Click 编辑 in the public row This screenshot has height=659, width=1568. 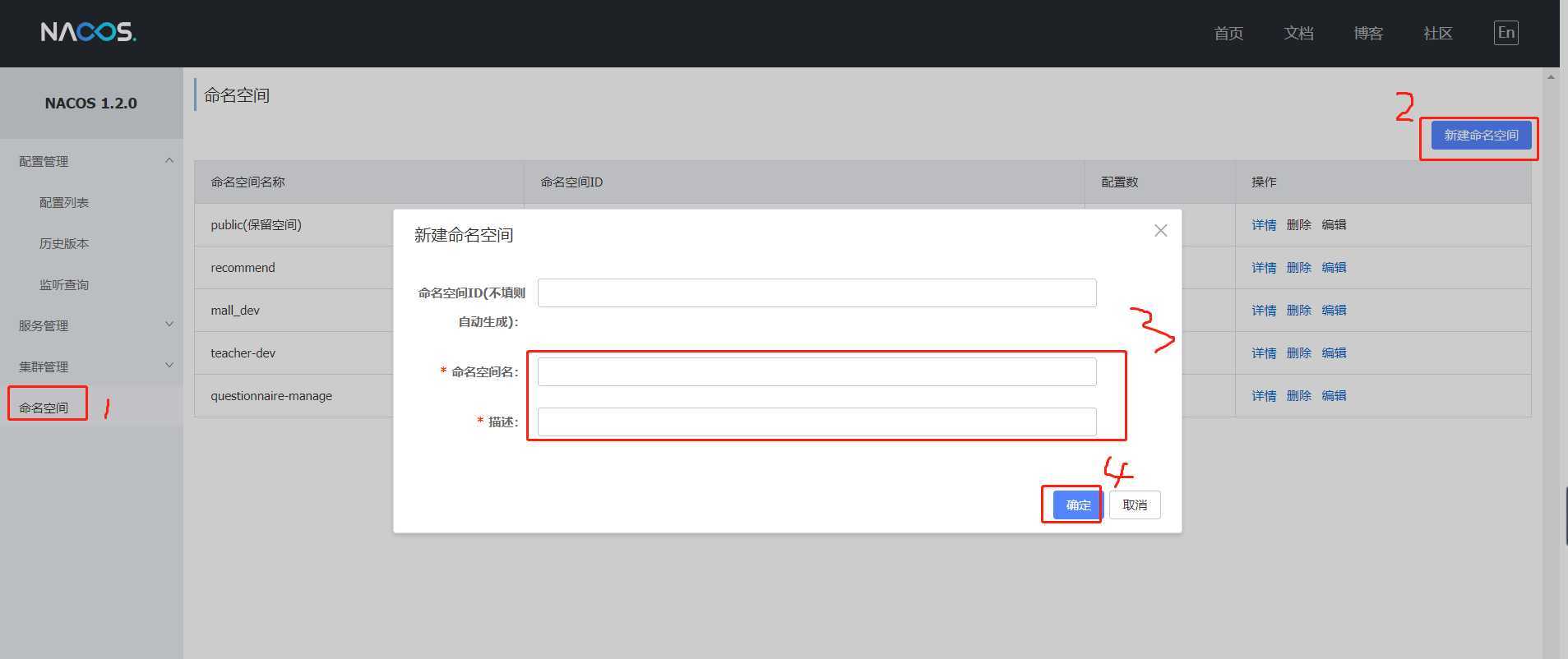click(x=1334, y=225)
